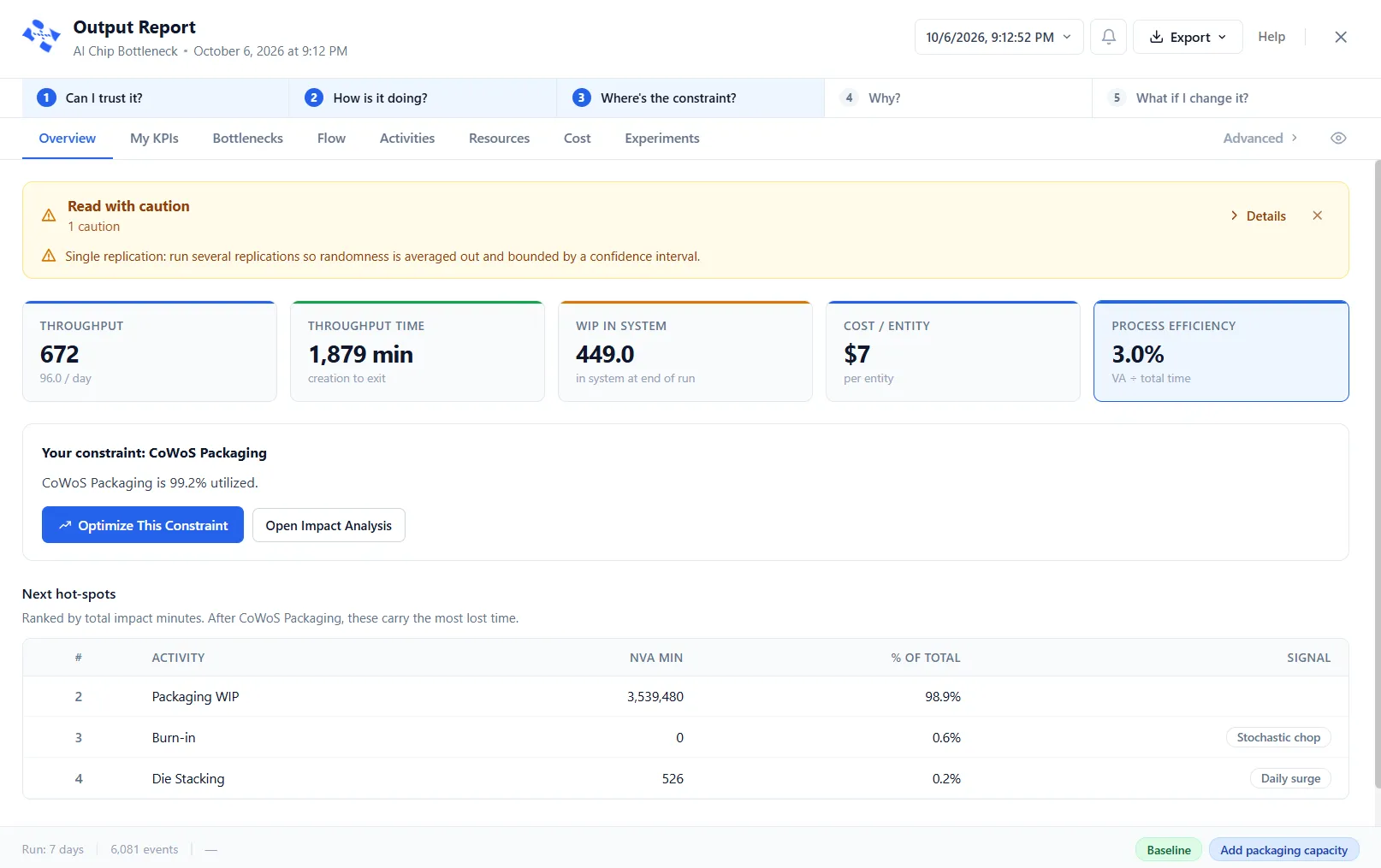This screenshot has height=868, width=1381.
Task: Go to step 4 Why?
Action: coord(958,97)
